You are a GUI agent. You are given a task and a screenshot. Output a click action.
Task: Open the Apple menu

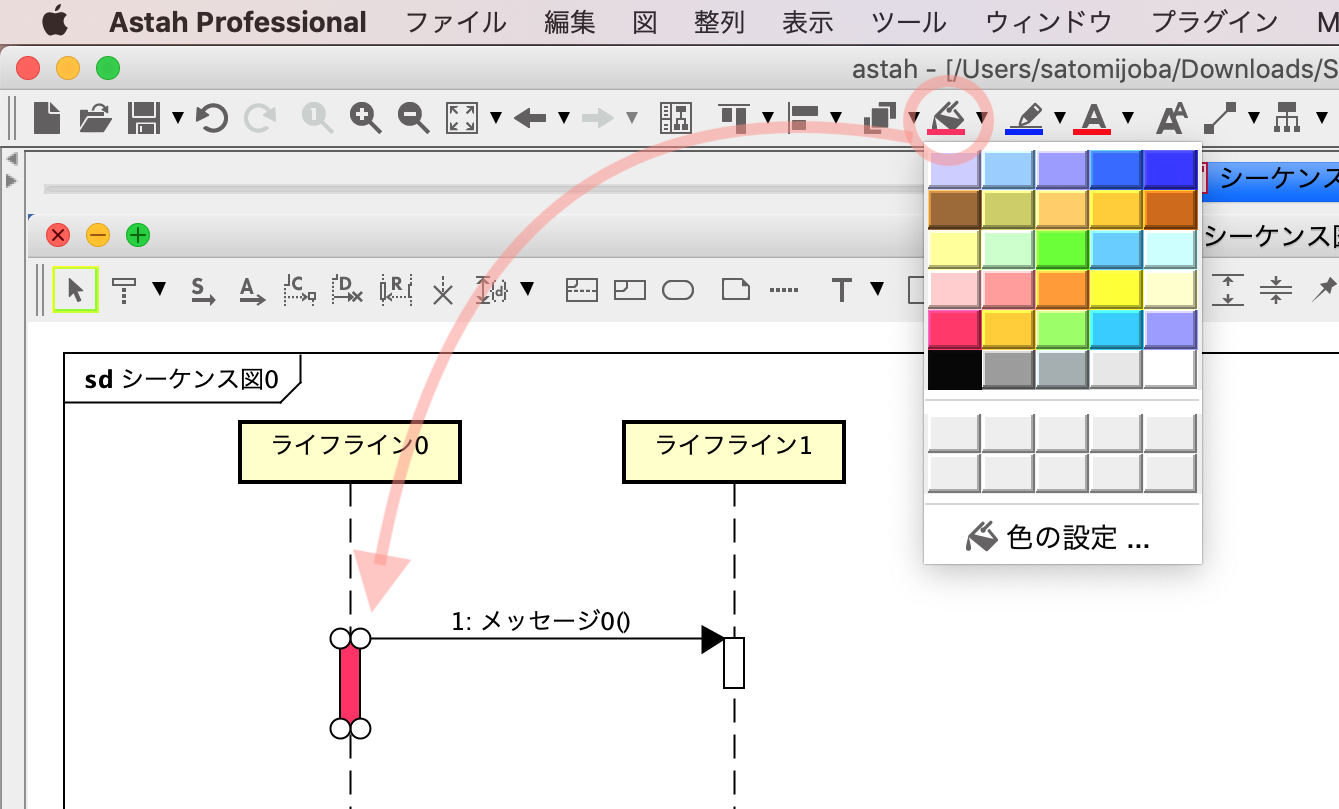(55, 21)
